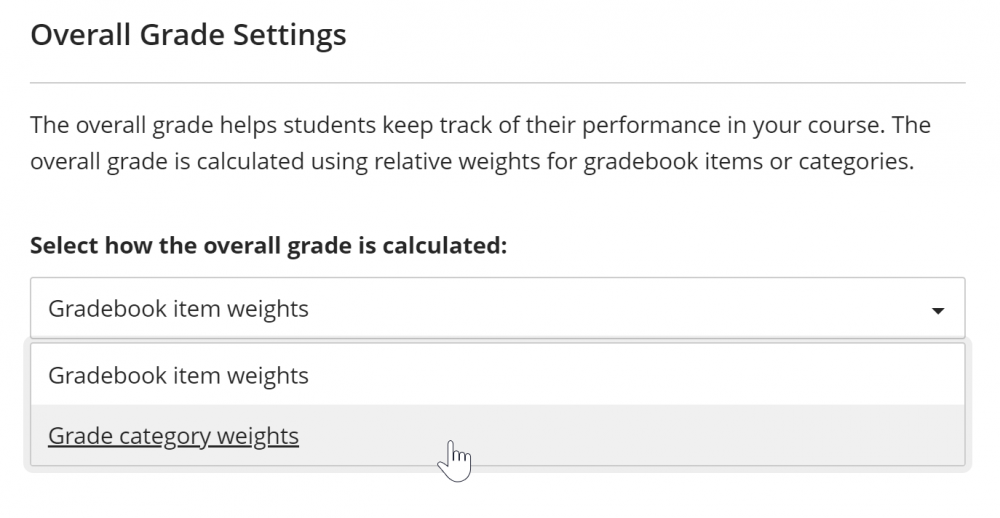Open the overall grade calculation combo box
The width and height of the screenshot is (1000, 518).
(497, 308)
